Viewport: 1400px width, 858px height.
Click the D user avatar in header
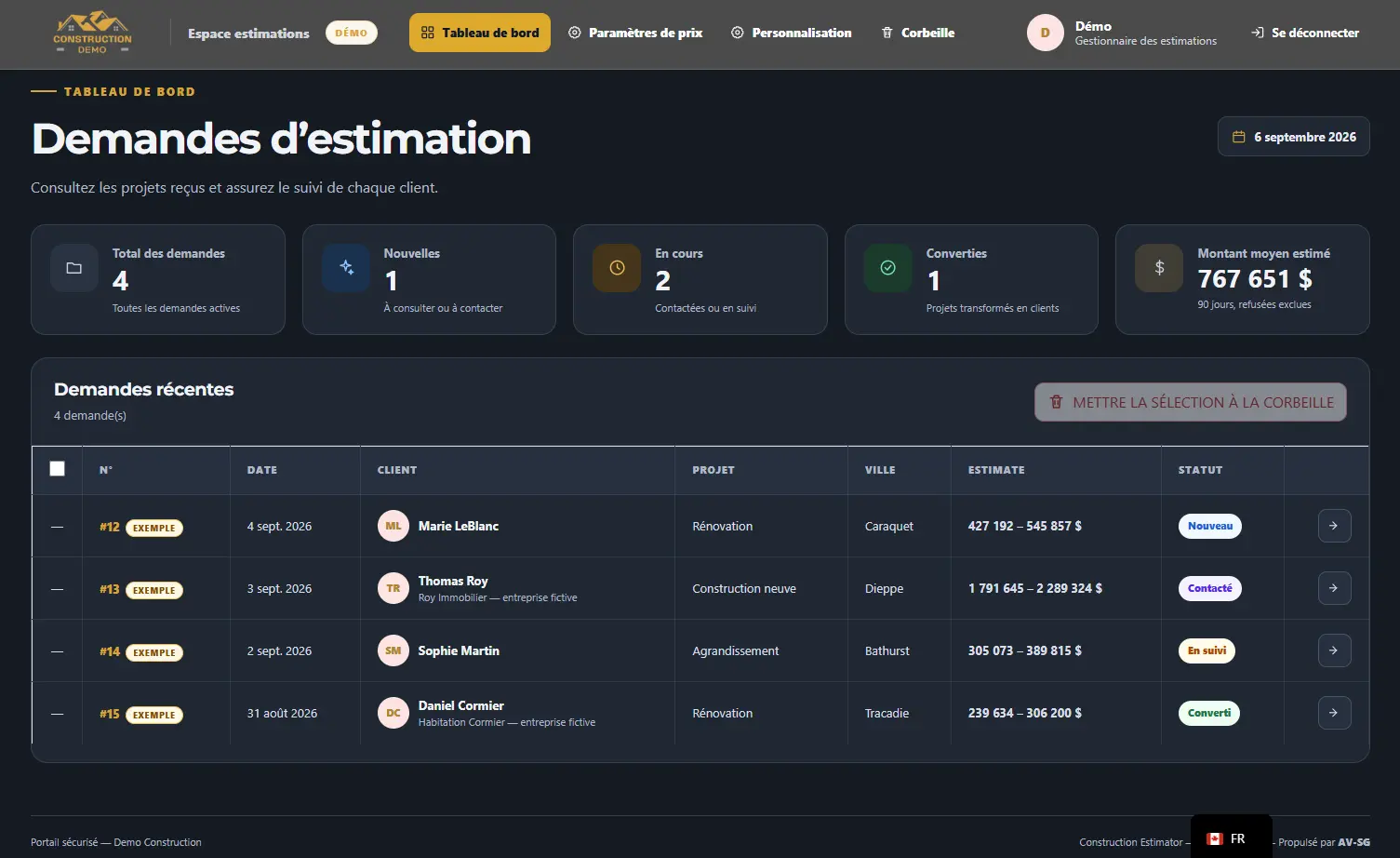(x=1045, y=33)
